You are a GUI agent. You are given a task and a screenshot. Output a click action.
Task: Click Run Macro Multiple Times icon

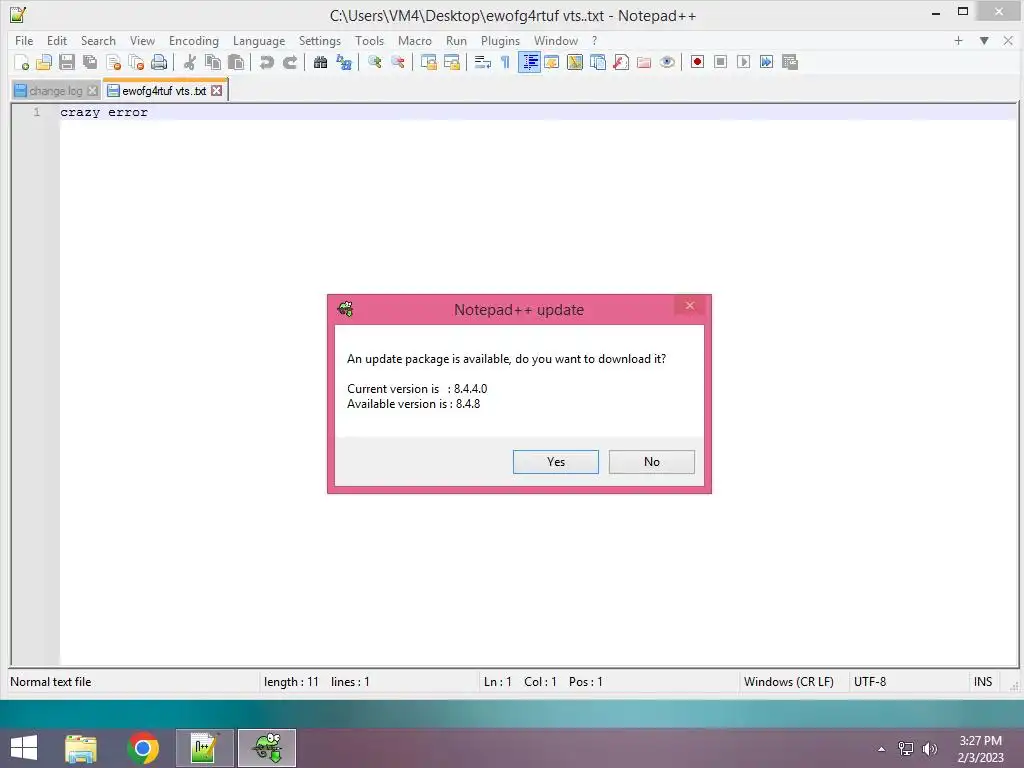[766, 62]
